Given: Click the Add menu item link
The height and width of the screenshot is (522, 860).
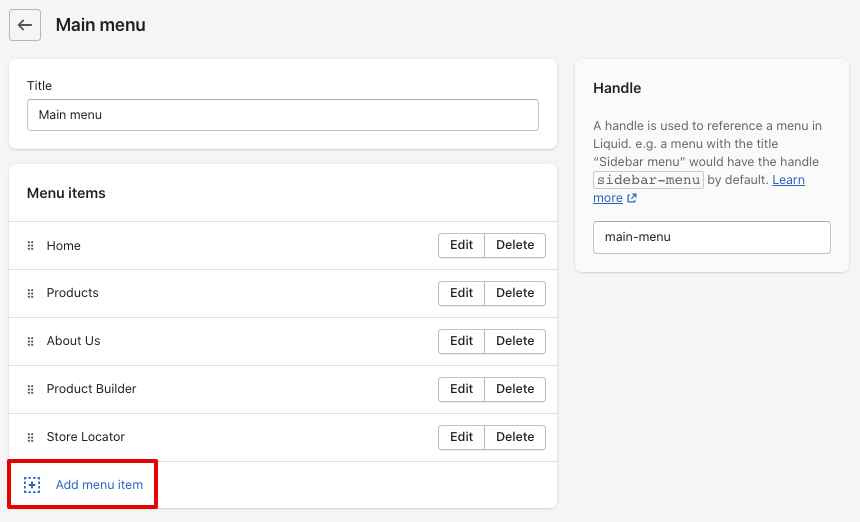Looking at the screenshot, I should (99, 485).
